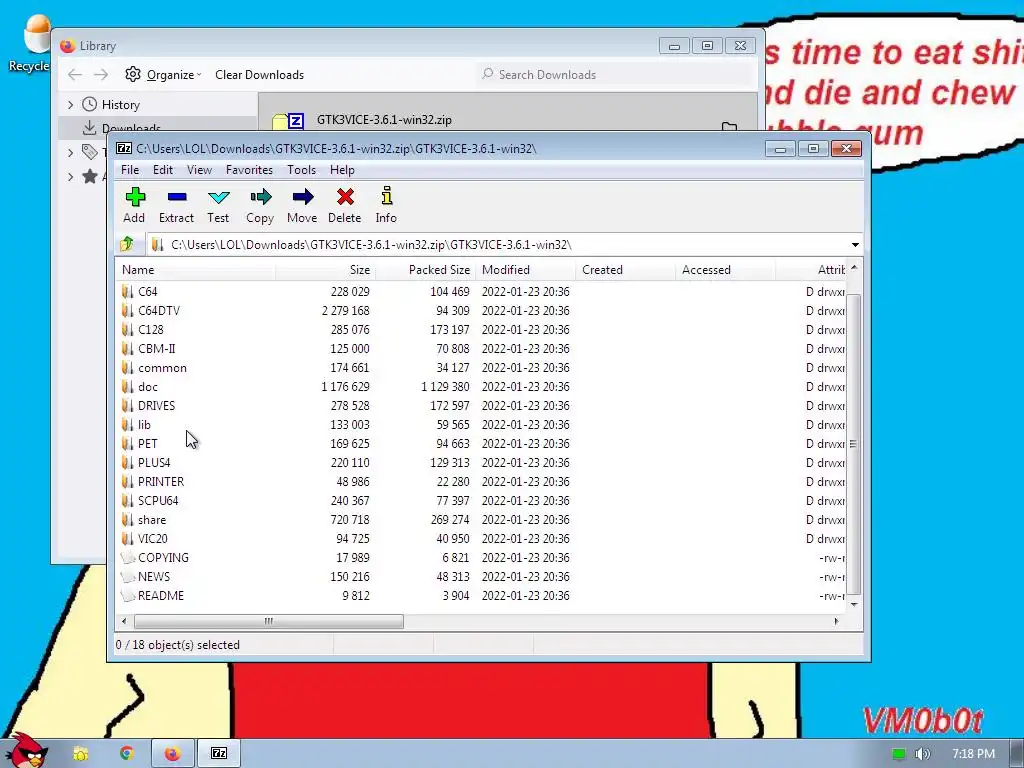Select the README file icon

tap(128, 596)
